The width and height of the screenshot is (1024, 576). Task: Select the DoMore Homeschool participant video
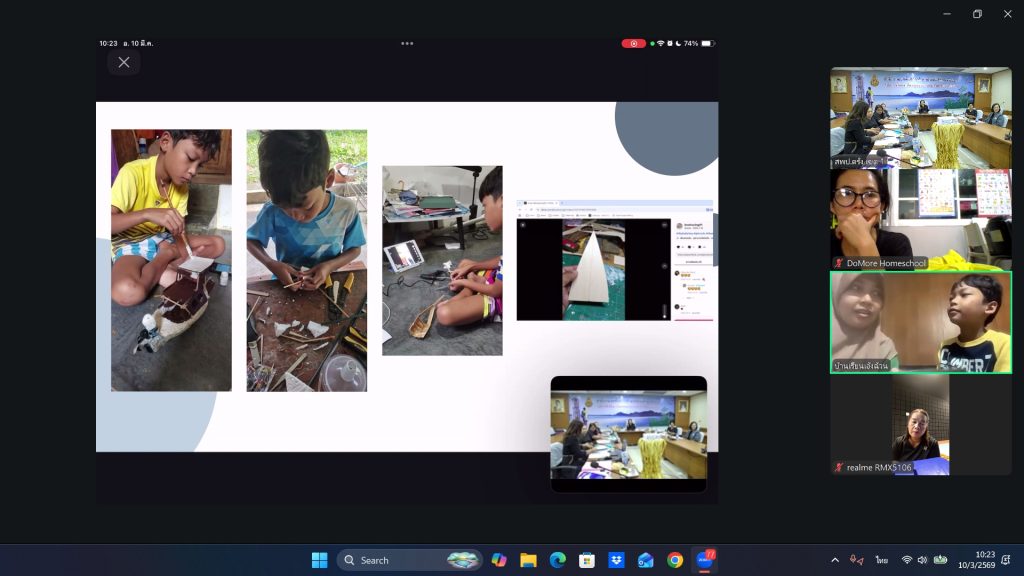pos(920,219)
